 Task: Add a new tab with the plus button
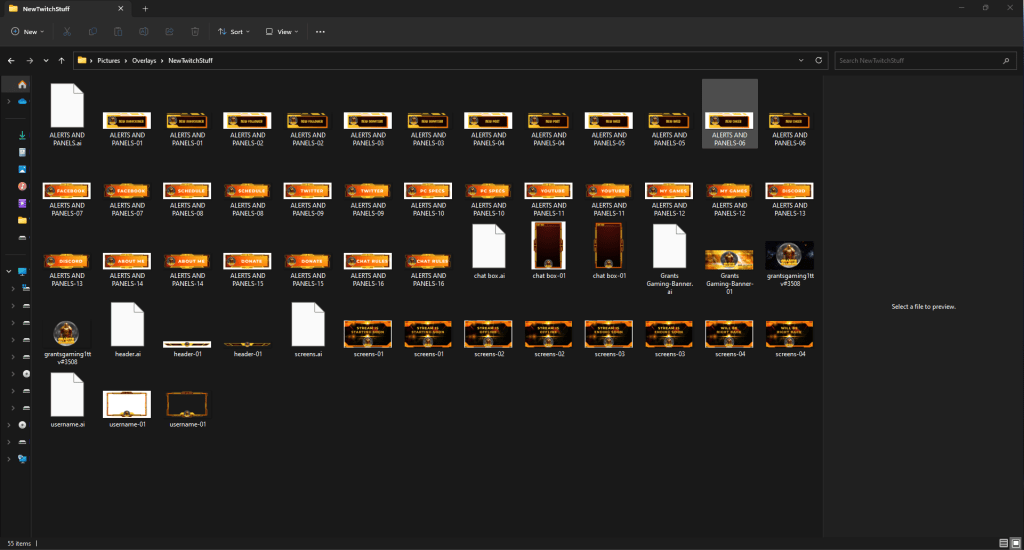pos(145,8)
